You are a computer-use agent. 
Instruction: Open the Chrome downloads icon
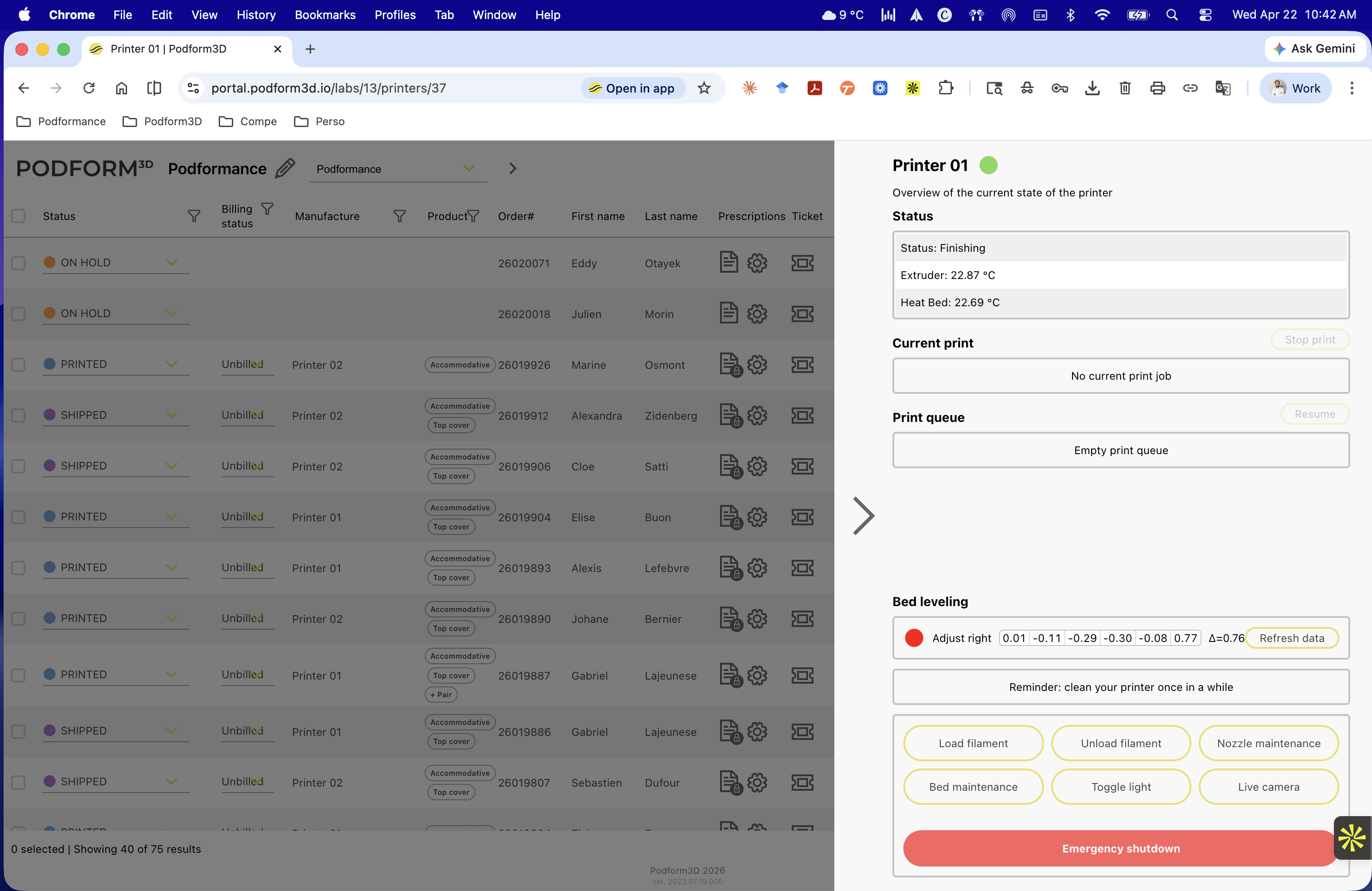coord(1092,88)
